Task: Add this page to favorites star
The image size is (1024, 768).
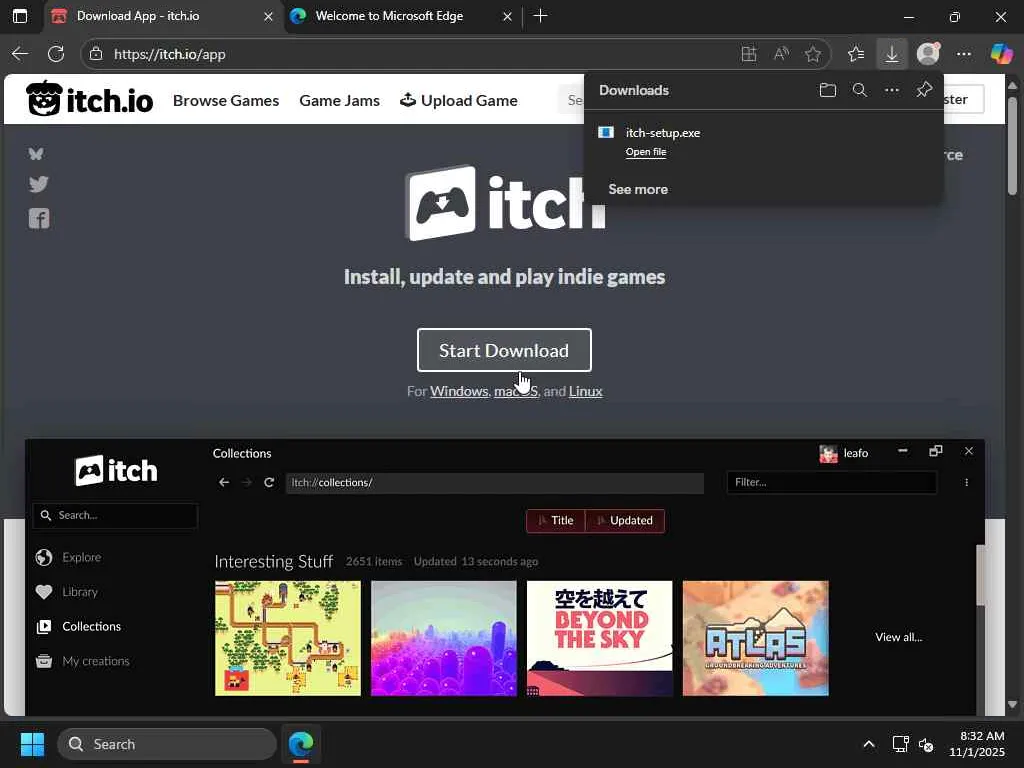Action: pos(813,54)
